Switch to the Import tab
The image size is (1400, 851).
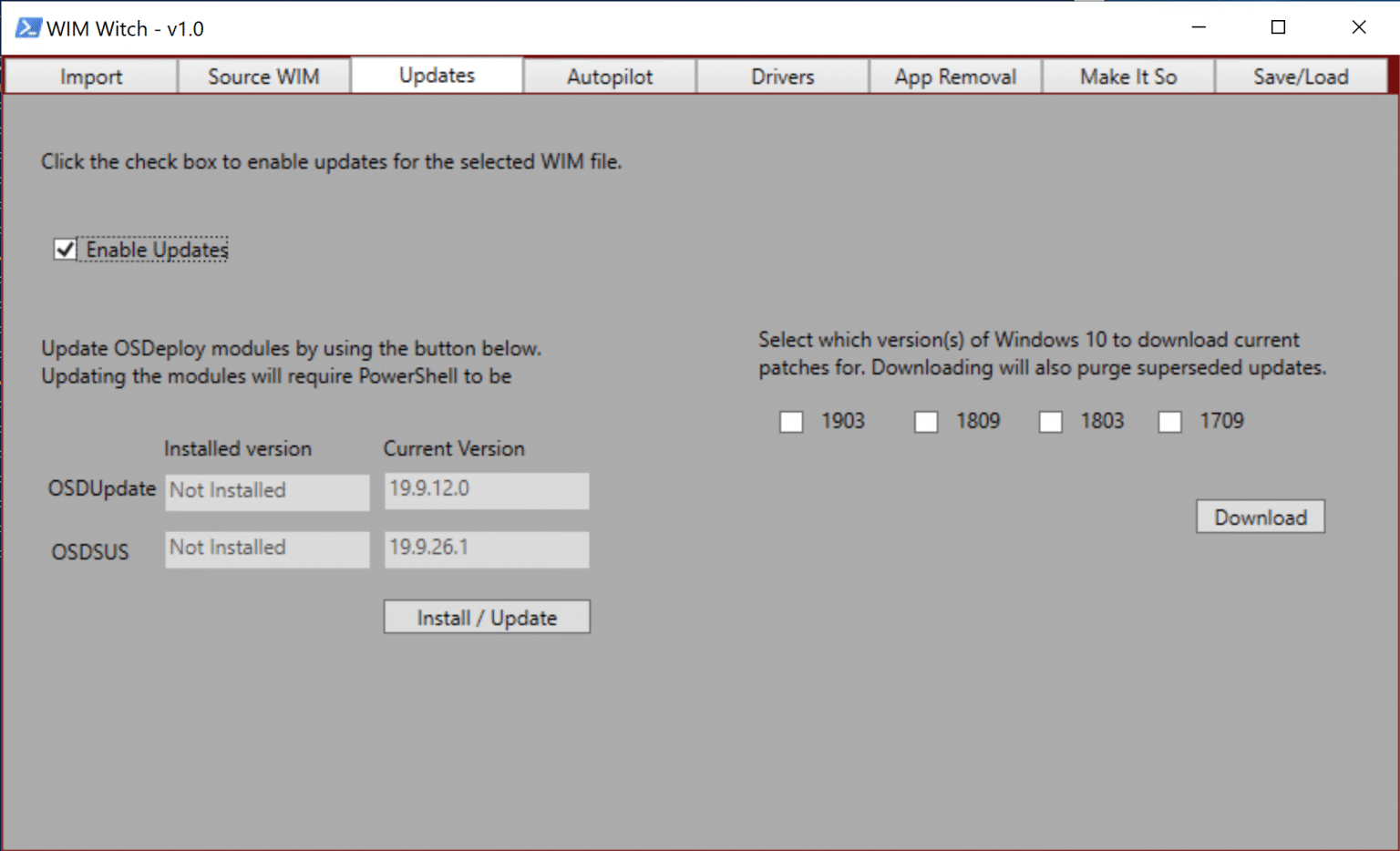click(x=90, y=77)
